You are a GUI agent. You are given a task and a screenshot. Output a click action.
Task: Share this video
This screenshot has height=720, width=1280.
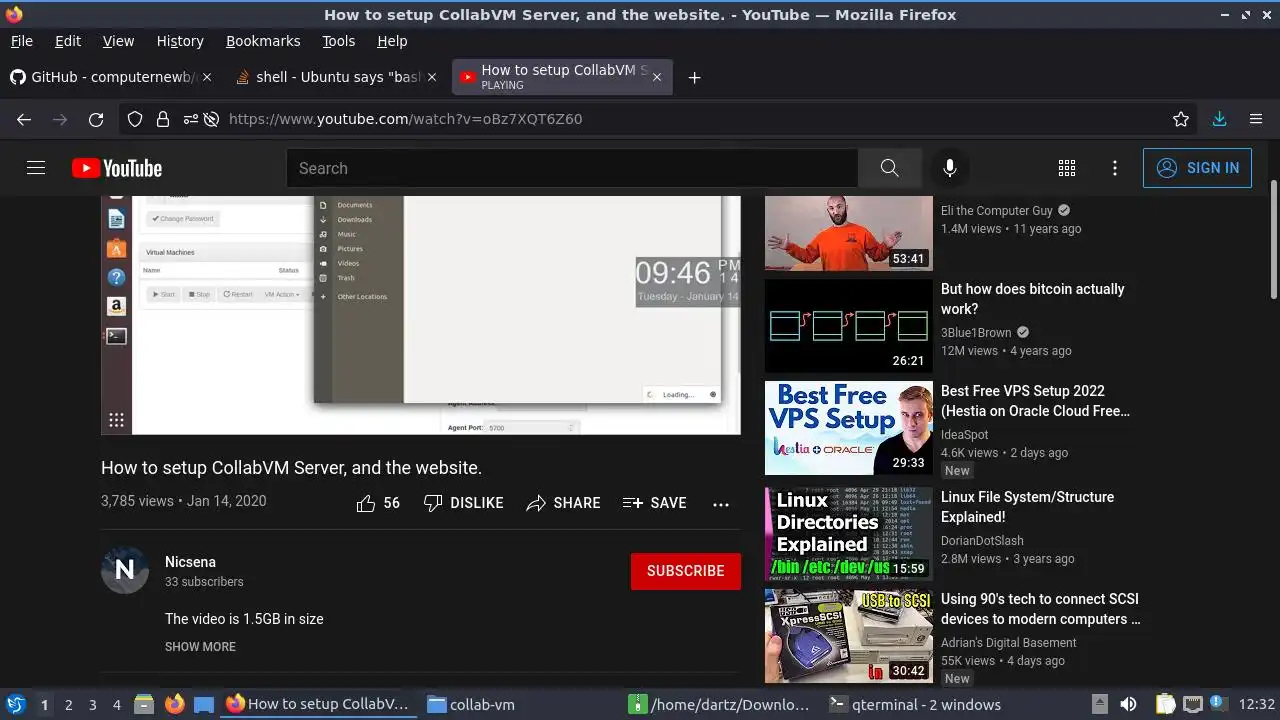click(x=563, y=503)
